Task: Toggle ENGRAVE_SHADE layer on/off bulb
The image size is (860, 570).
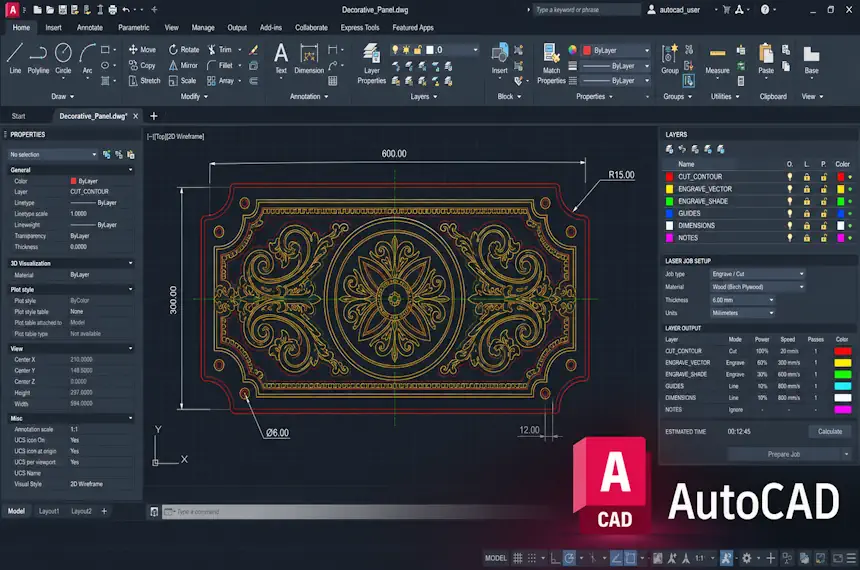Action: (790, 201)
